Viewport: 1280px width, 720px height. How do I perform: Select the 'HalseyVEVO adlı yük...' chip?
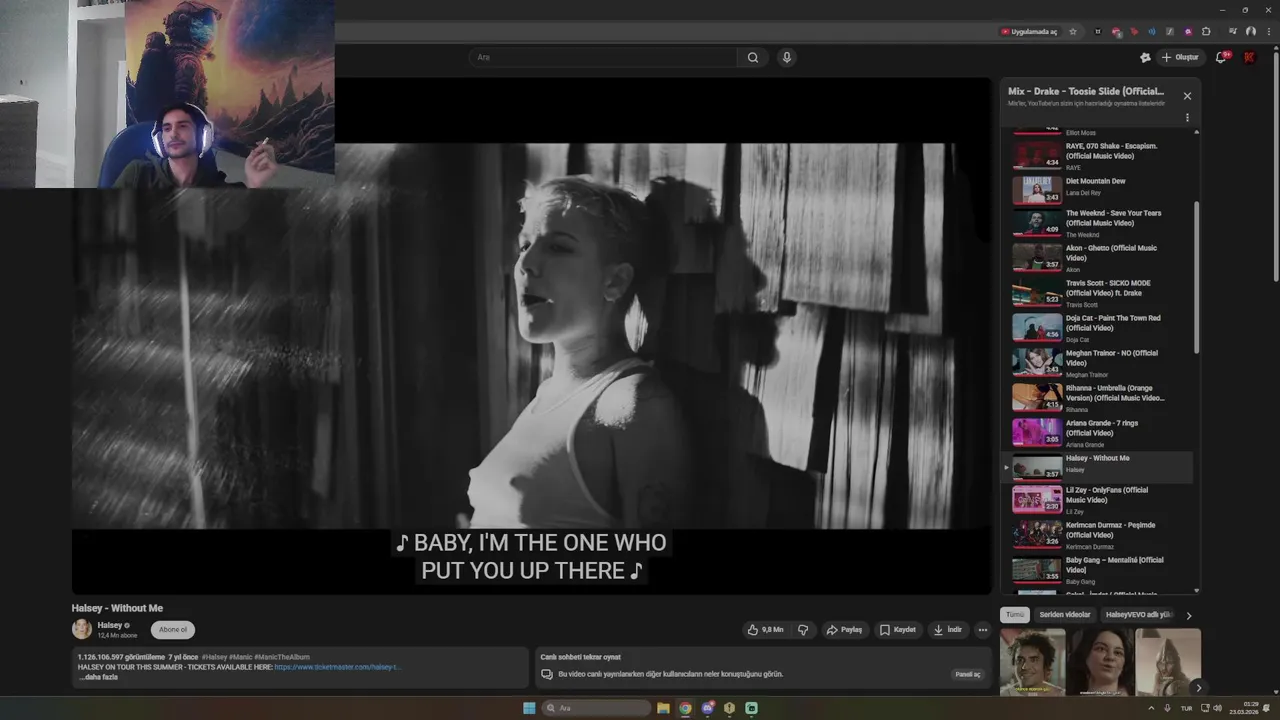1139,615
